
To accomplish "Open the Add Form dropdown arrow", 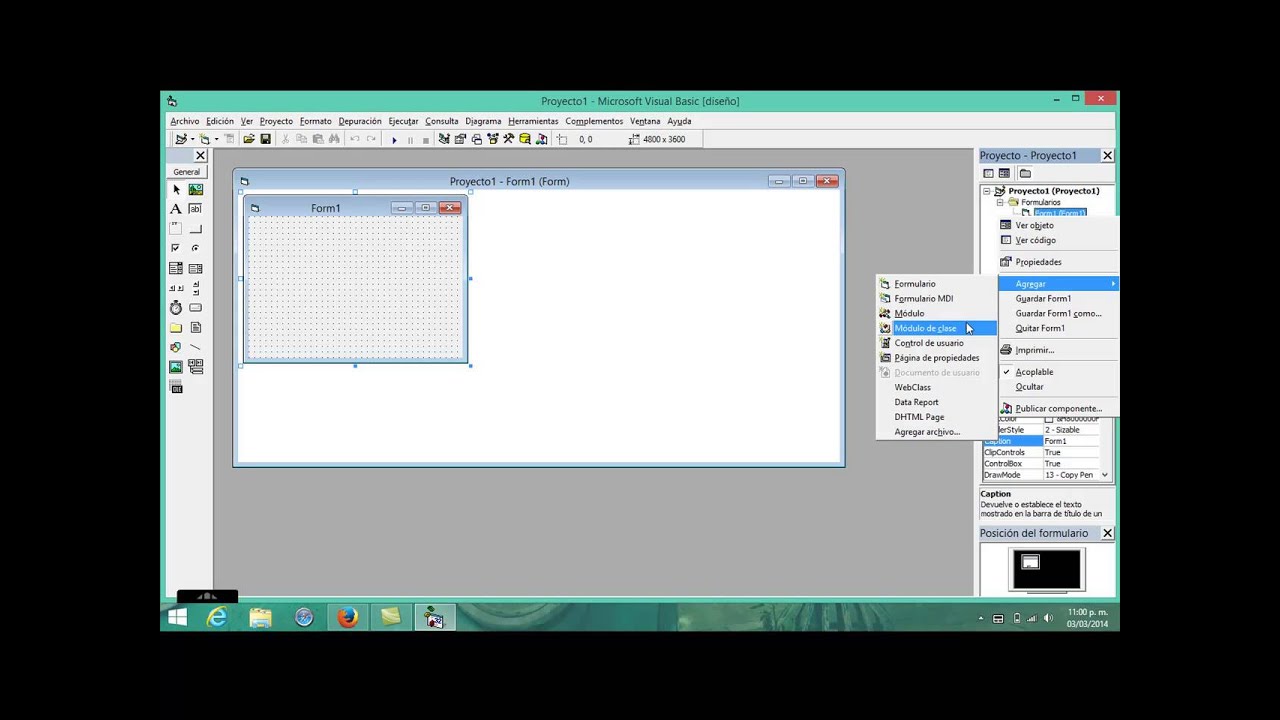I will 216,139.
